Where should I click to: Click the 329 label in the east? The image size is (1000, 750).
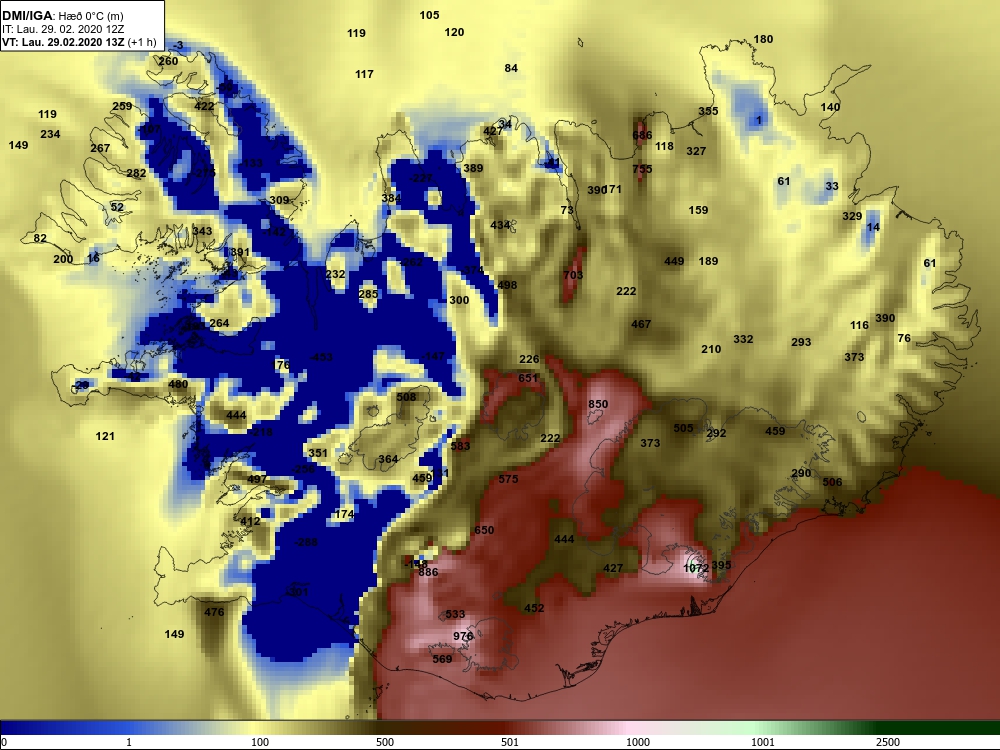pos(852,216)
